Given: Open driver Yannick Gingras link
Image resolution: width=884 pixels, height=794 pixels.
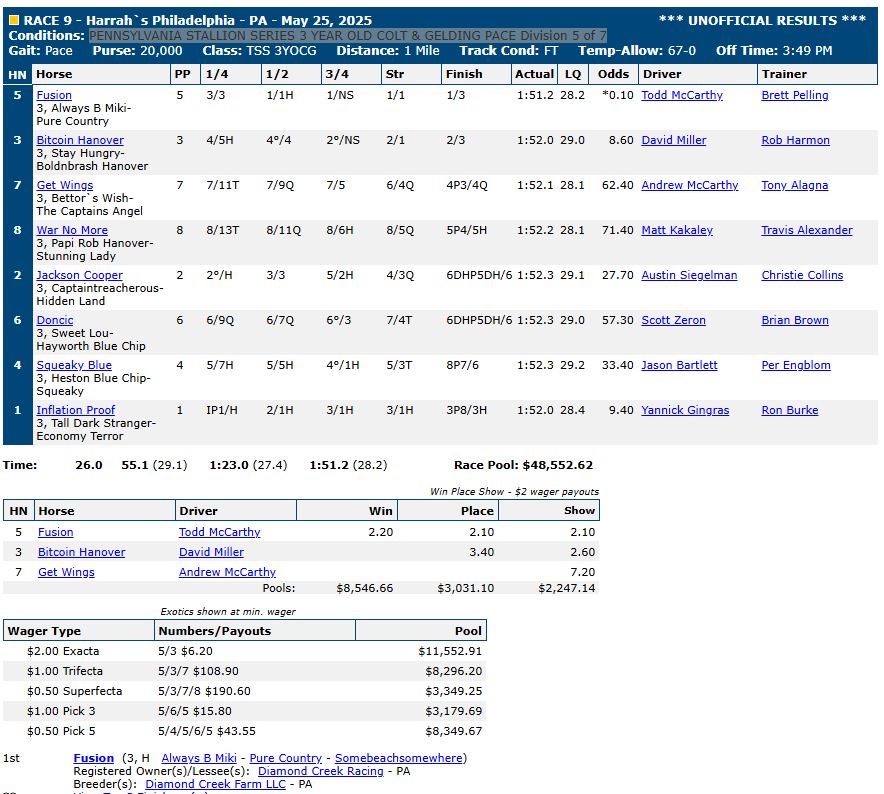Looking at the screenshot, I should (x=685, y=410).
